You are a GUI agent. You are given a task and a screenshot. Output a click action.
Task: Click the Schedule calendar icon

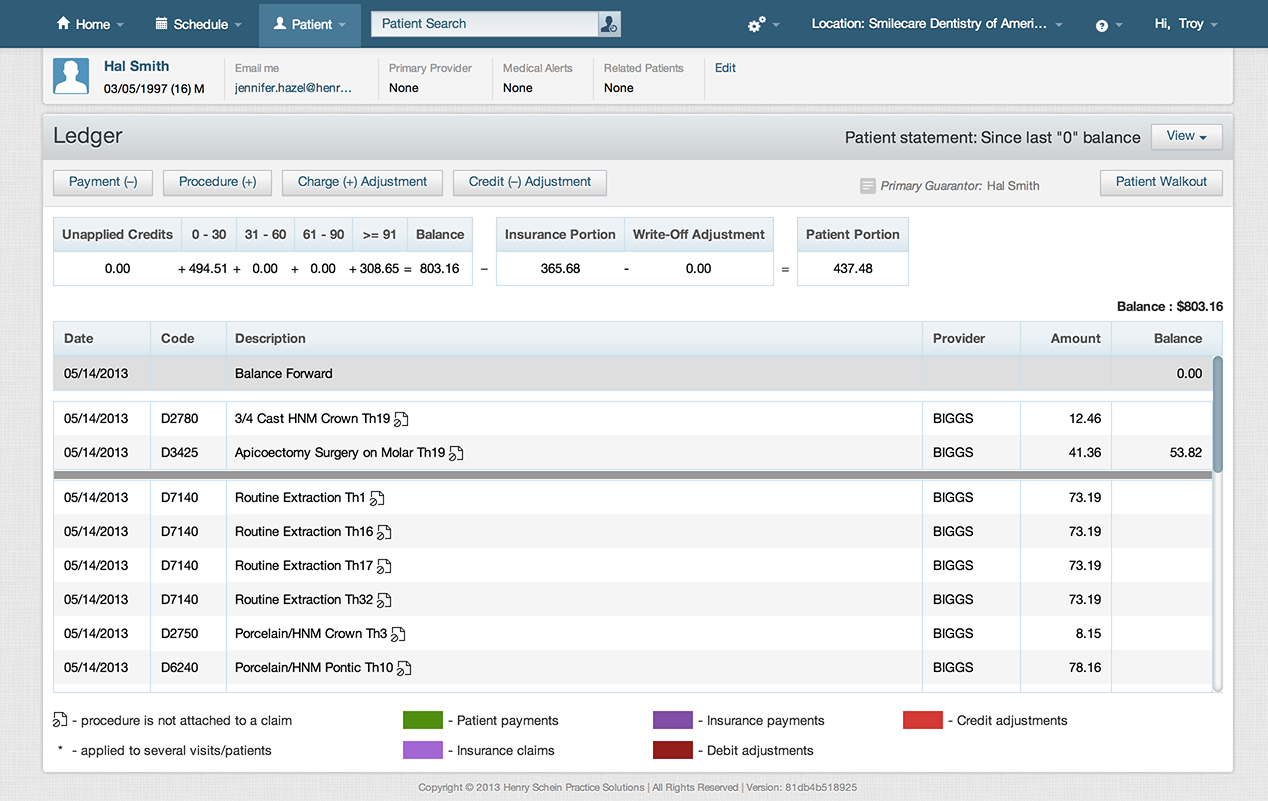[163, 22]
